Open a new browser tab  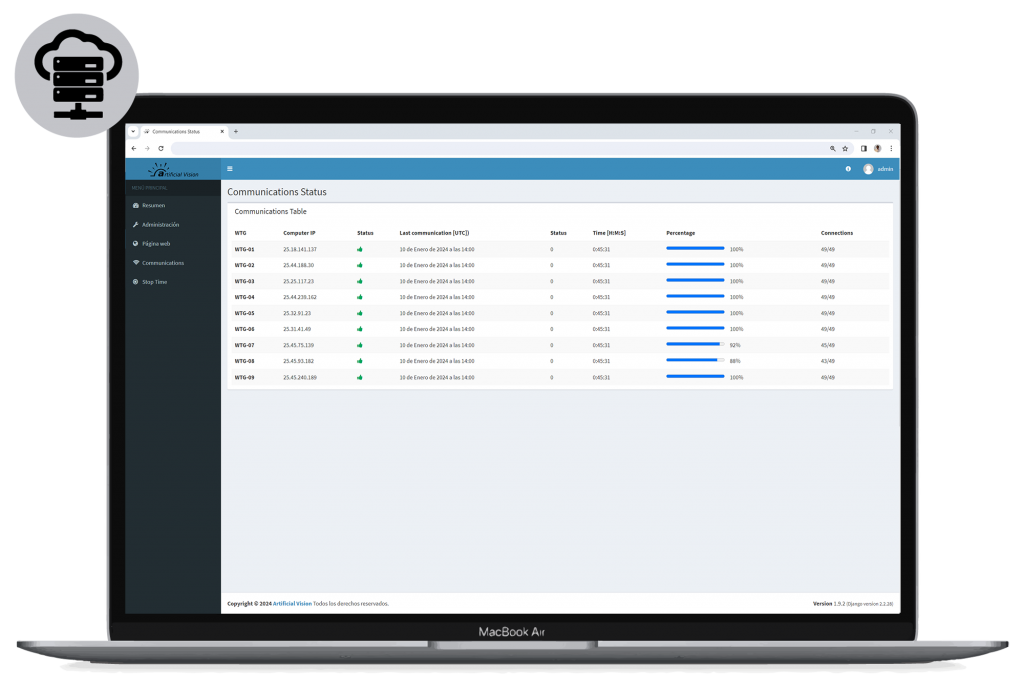[236, 131]
